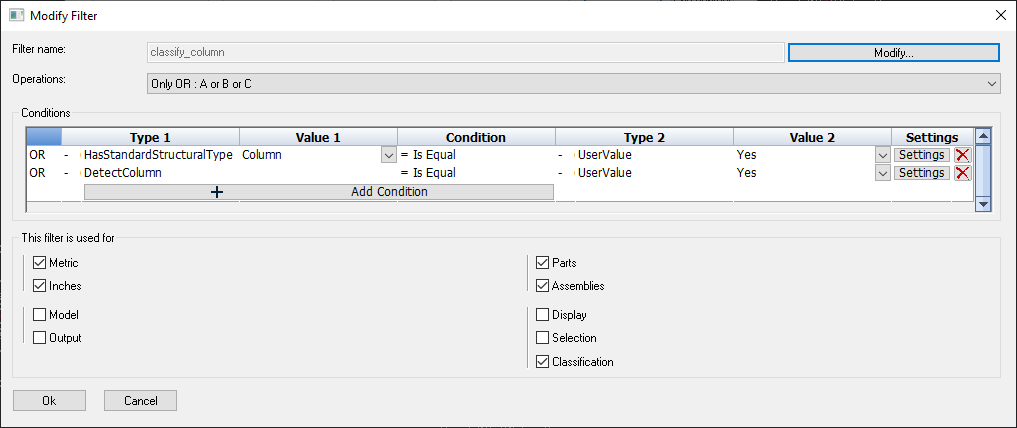Open Settings for the DetectColumn condition
1017x428 pixels.
click(921, 173)
